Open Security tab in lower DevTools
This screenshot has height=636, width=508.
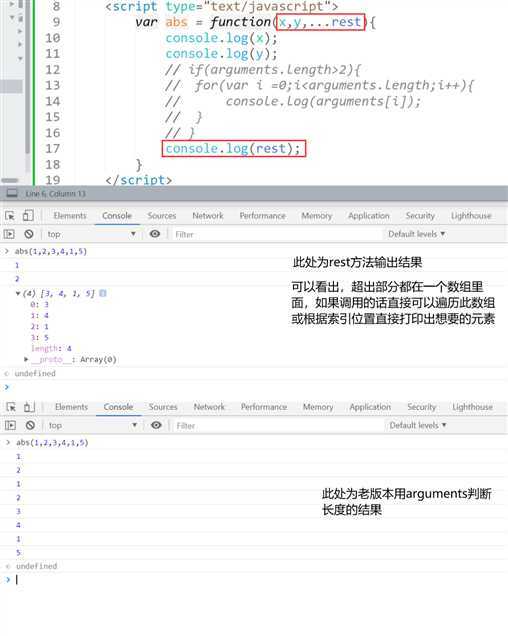[x=421, y=407]
